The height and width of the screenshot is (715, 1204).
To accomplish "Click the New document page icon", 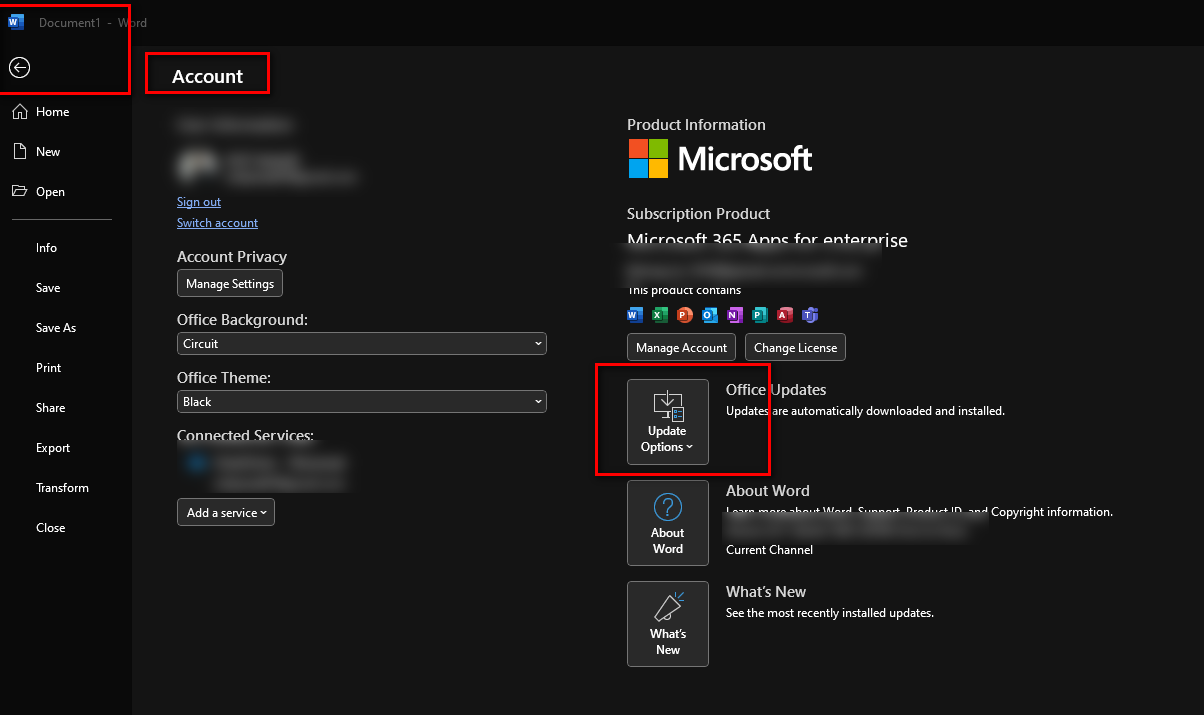I will coord(19,152).
